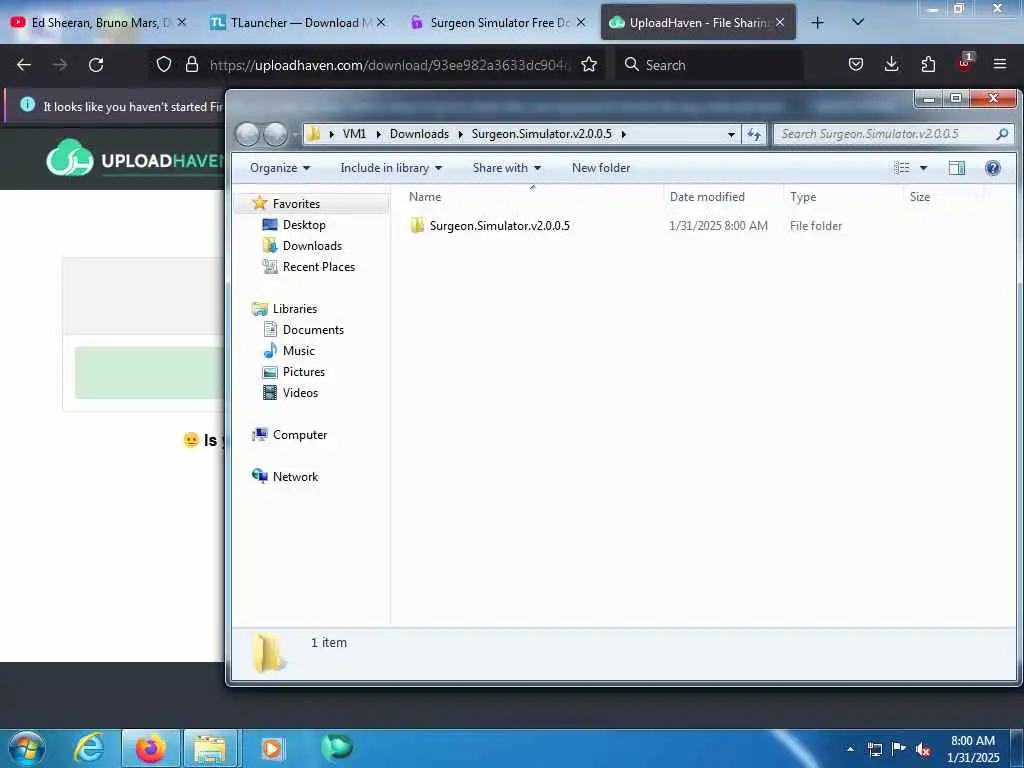1024x768 pixels.
Task: Create a New folder
Action: tap(601, 168)
